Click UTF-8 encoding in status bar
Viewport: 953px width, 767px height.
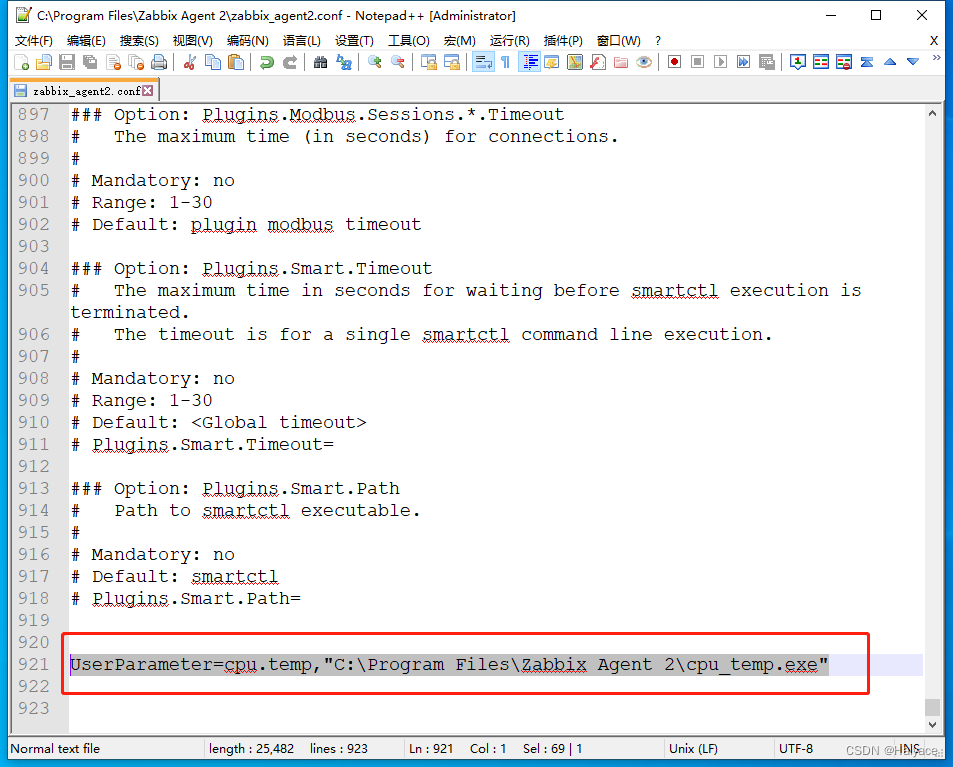tap(796, 748)
